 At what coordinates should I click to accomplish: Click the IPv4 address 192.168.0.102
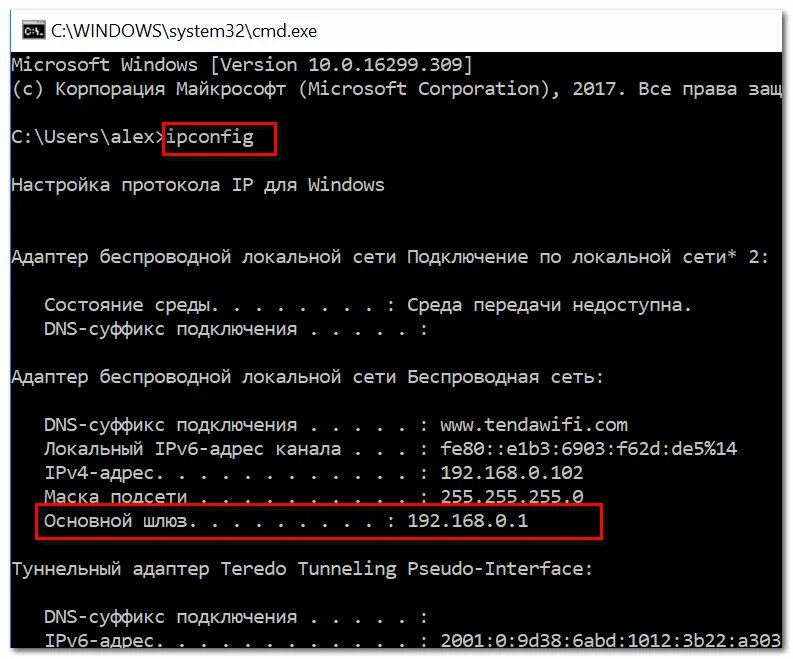(512, 472)
